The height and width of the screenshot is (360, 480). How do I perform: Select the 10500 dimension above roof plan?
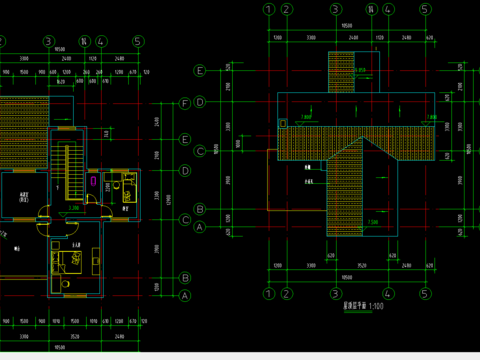click(x=347, y=26)
